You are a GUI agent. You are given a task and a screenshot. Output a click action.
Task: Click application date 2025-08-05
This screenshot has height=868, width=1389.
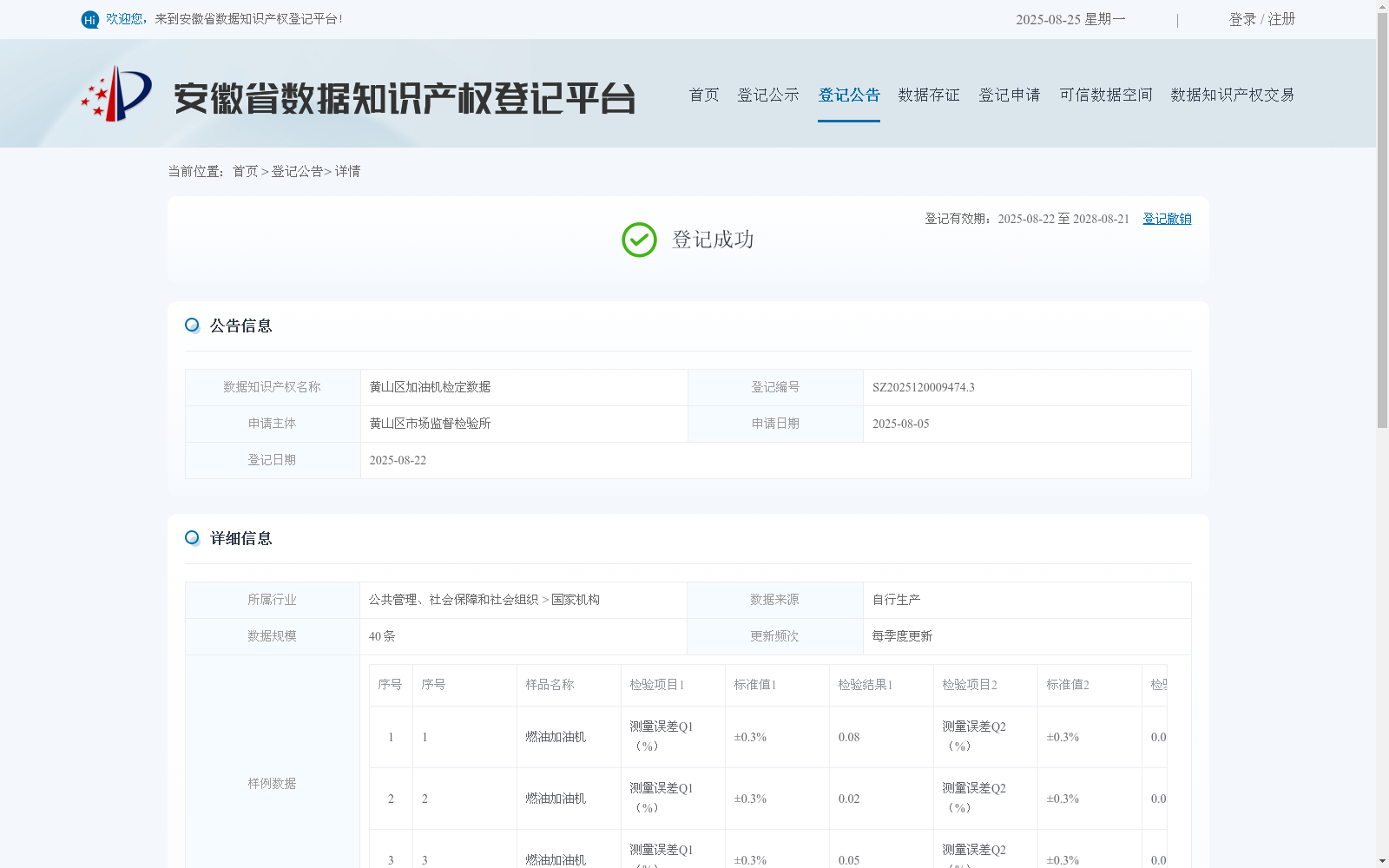pos(901,424)
